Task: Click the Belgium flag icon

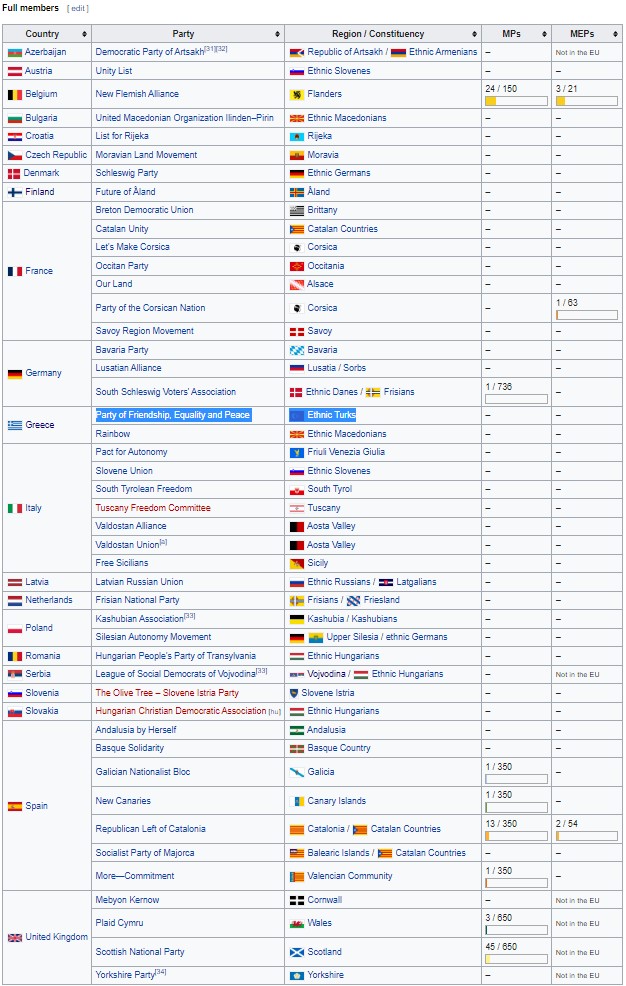Action: pos(14,95)
